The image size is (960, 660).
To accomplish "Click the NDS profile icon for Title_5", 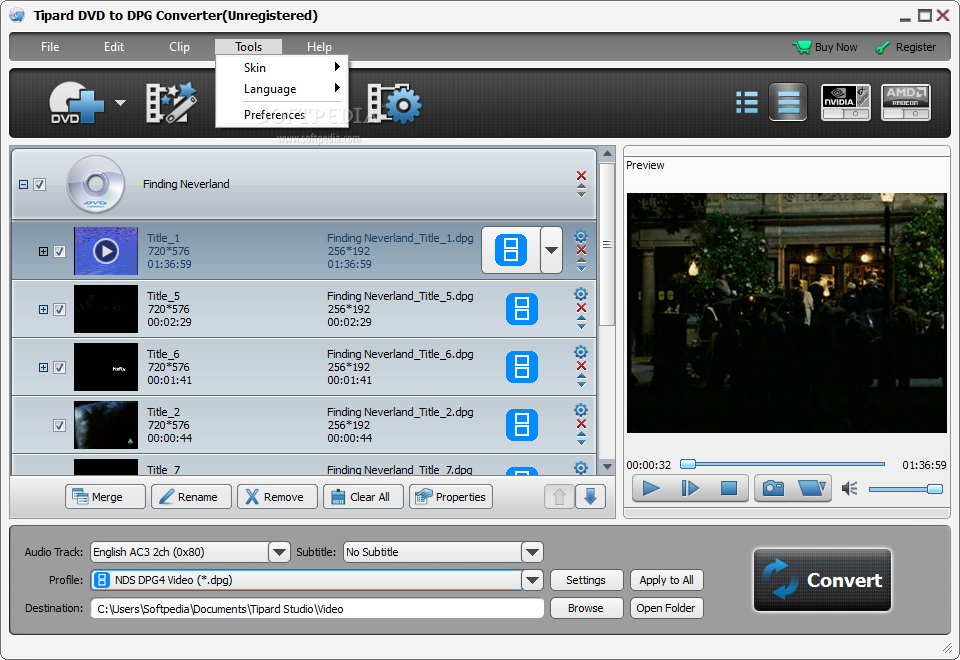I will [x=522, y=309].
